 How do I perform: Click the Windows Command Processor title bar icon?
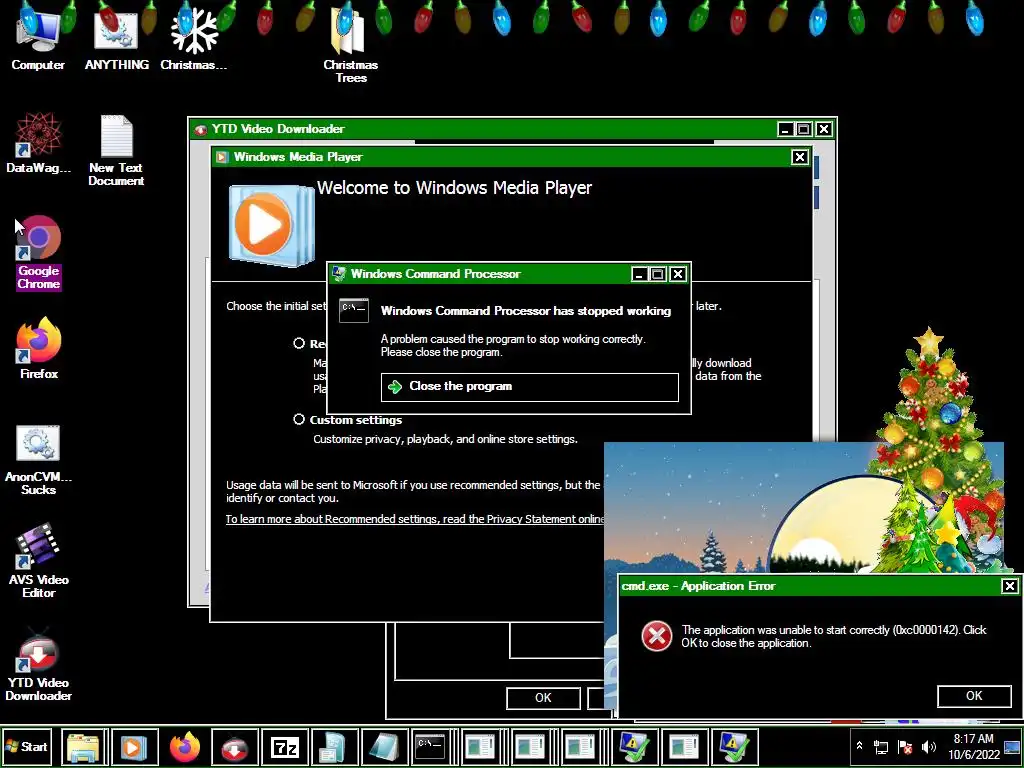[338, 274]
